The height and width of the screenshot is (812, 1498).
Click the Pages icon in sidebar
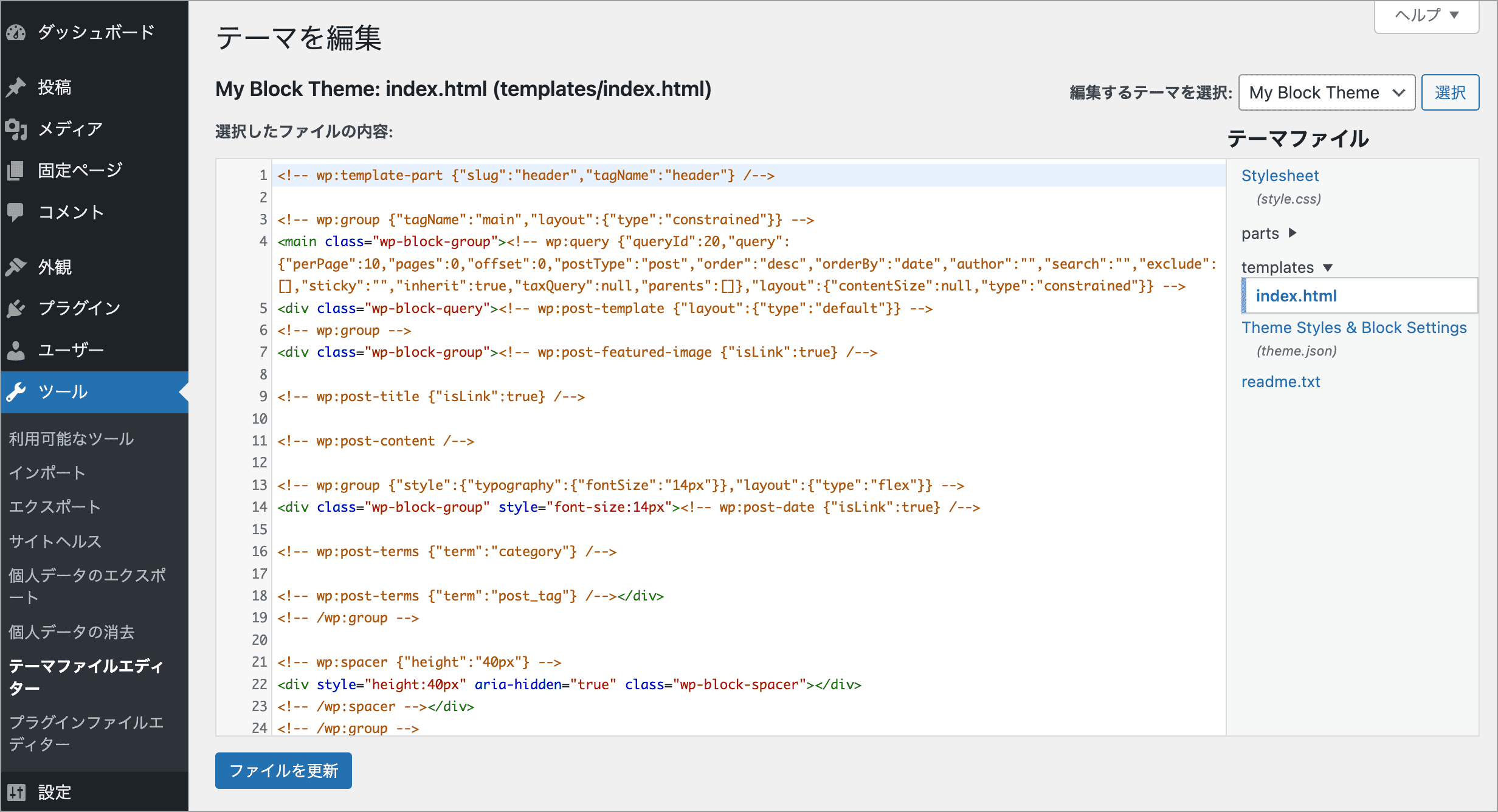point(16,170)
